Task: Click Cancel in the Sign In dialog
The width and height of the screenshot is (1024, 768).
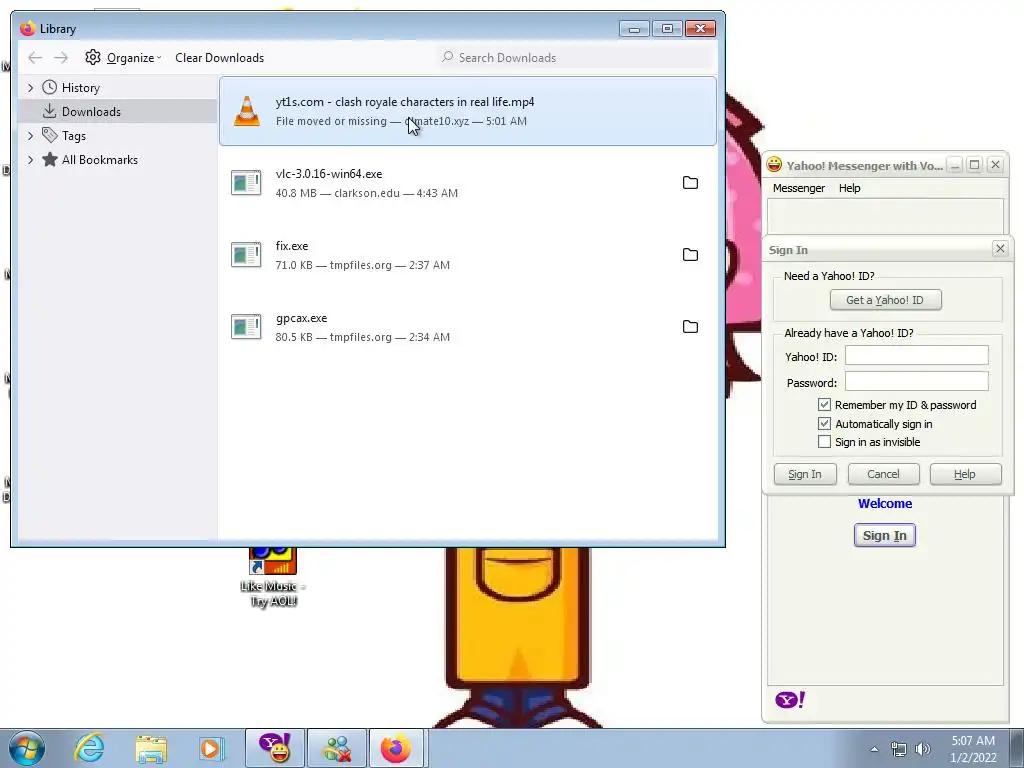Action: pos(884,474)
